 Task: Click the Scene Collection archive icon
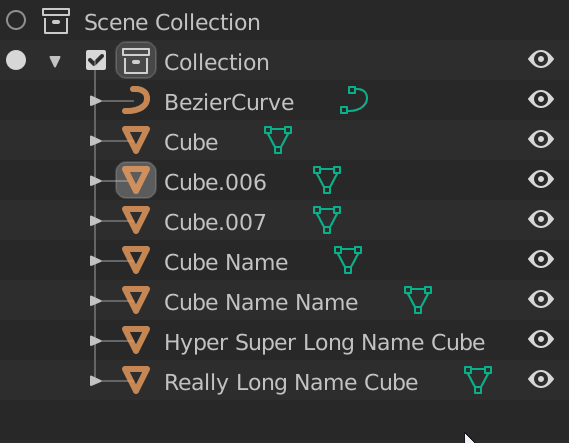56,21
